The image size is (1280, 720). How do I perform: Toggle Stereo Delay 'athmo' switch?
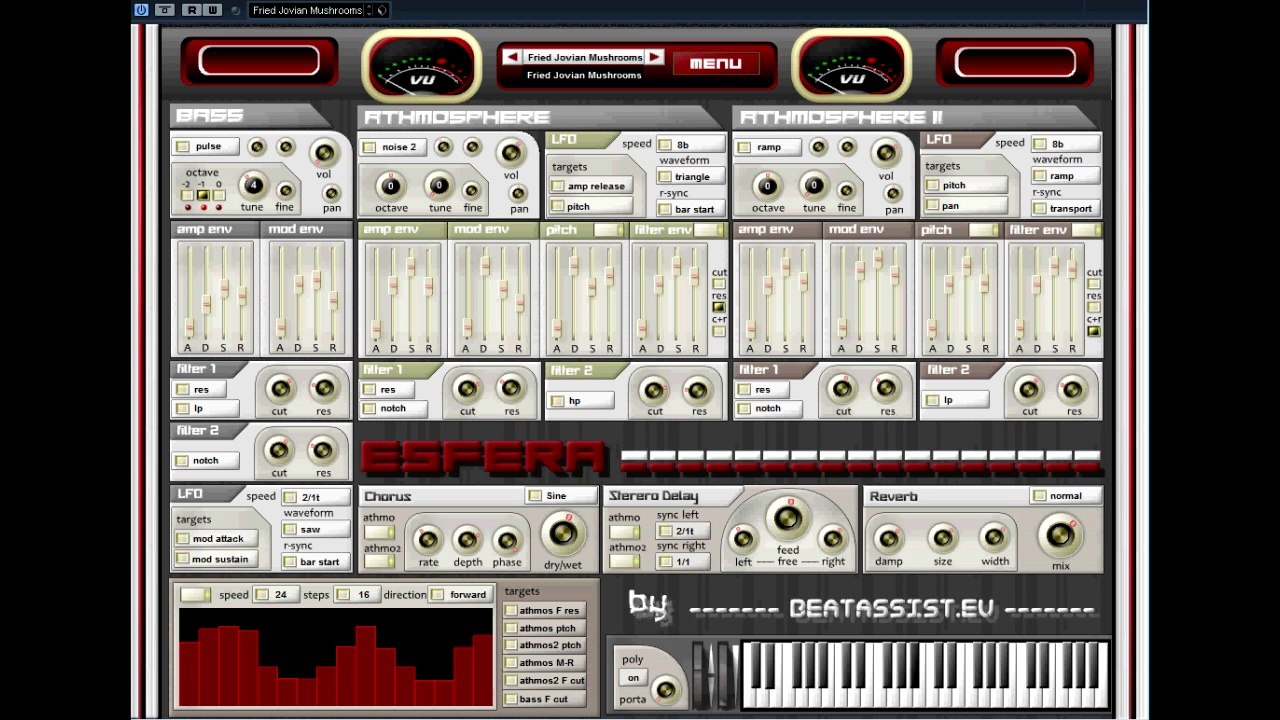coord(624,532)
